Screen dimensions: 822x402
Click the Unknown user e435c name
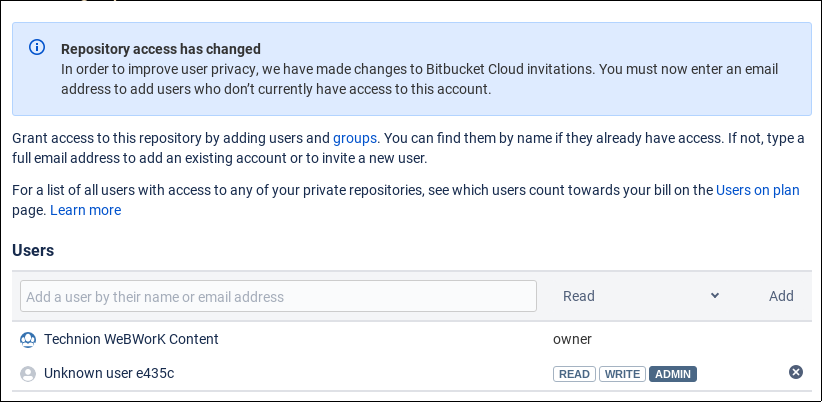pos(109,373)
